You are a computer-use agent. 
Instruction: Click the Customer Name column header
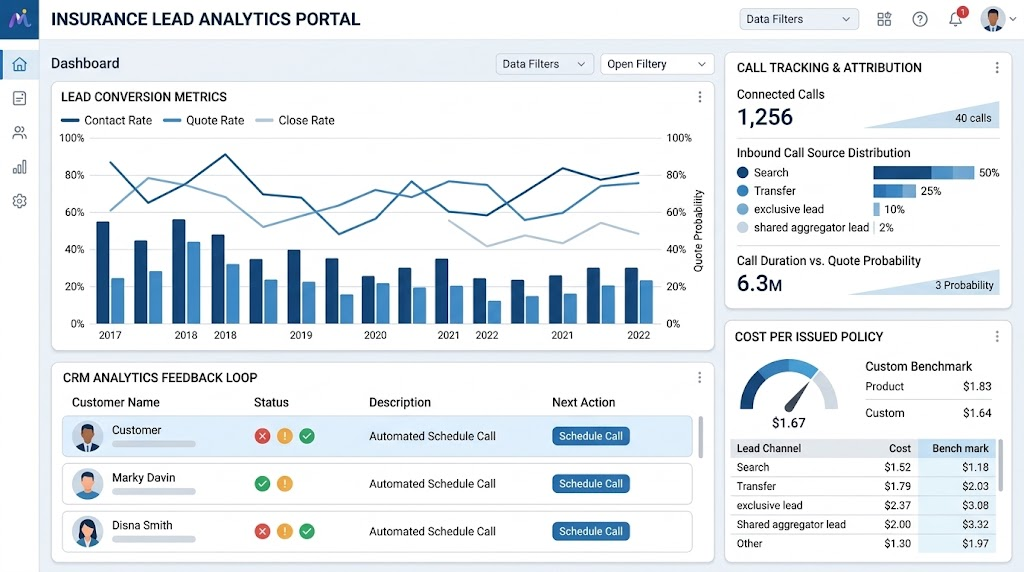(116, 402)
